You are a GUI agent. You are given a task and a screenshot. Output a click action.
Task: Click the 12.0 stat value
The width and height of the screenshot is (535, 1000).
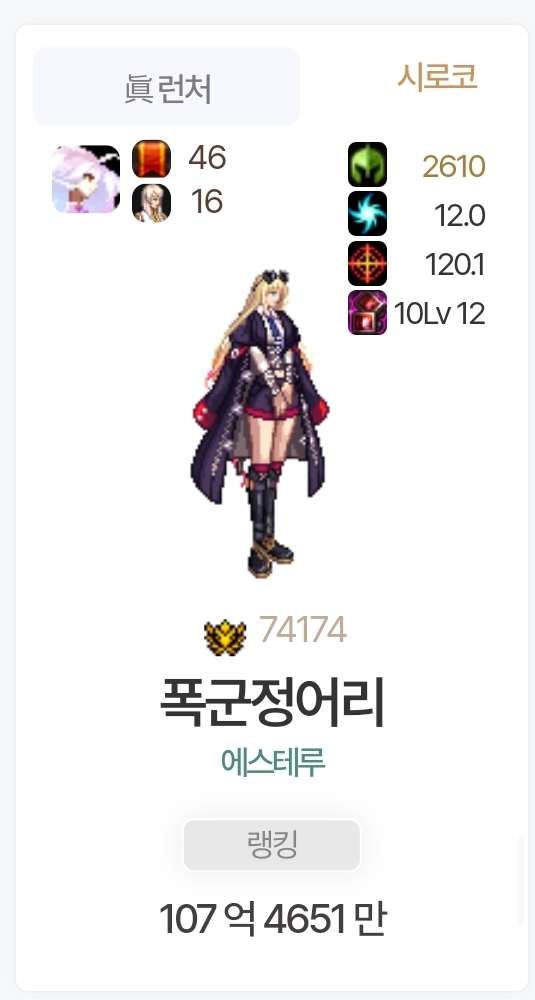460,216
